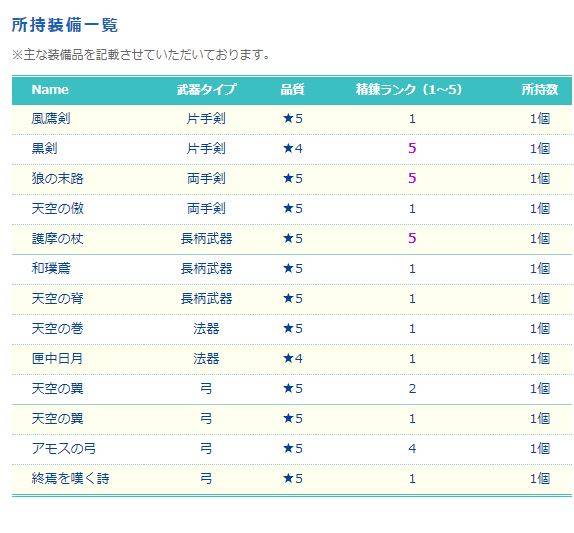574x533 pixels.
Task: Click ★5 quality in the 天空の巻 row
Action: 292,329
